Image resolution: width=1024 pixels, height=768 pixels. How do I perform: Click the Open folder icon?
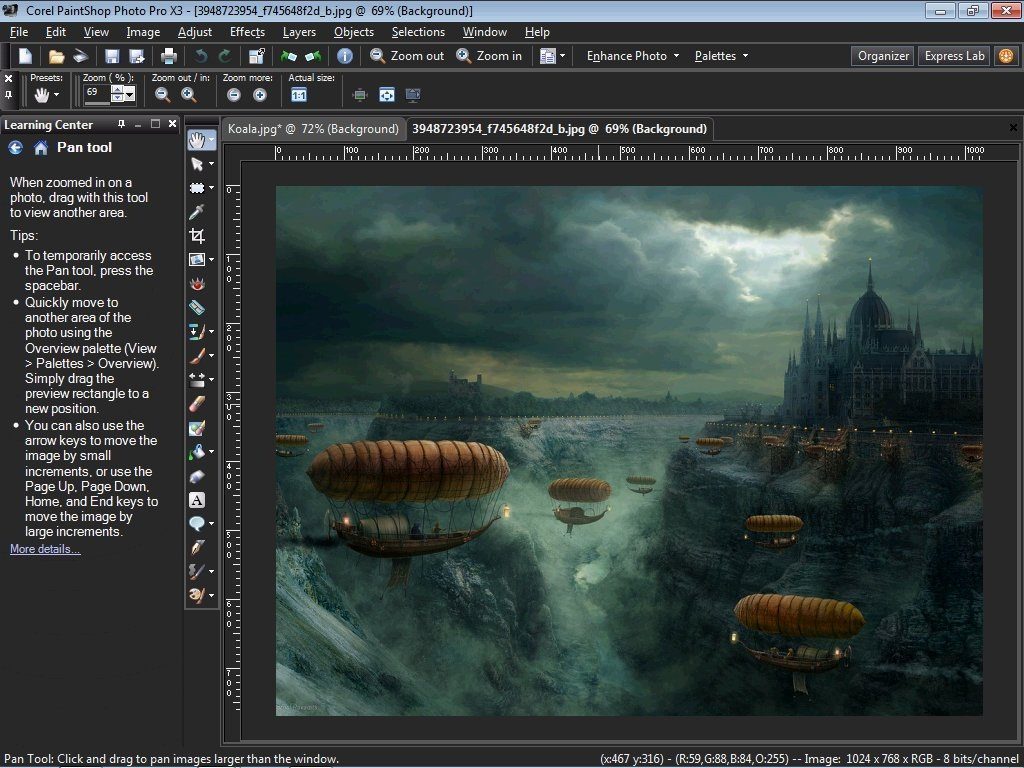click(57, 57)
